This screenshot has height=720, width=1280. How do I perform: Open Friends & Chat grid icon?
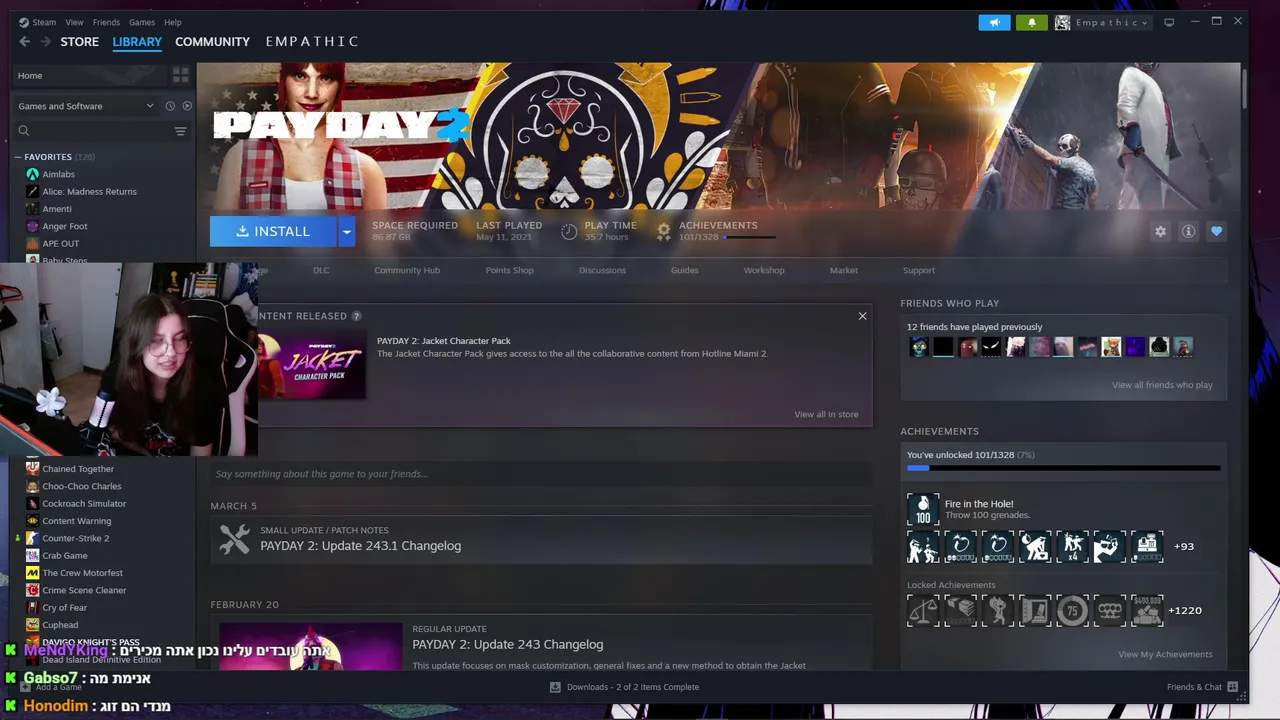coord(1232,687)
